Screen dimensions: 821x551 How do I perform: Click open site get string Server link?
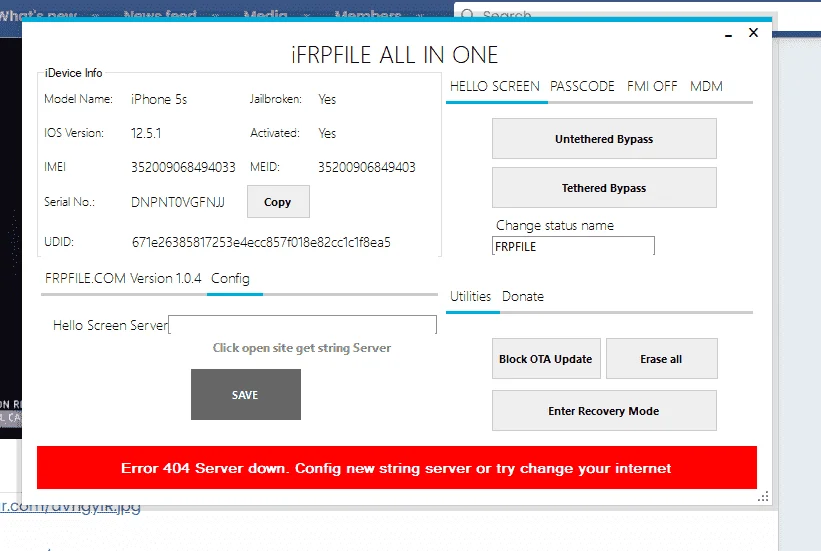click(302, 348)
